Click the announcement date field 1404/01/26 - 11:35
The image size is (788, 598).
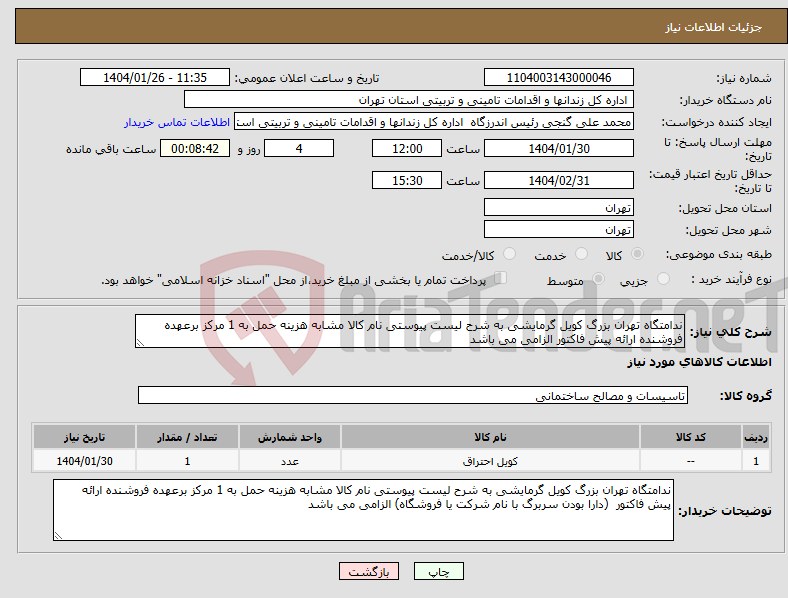coord(155,77)
